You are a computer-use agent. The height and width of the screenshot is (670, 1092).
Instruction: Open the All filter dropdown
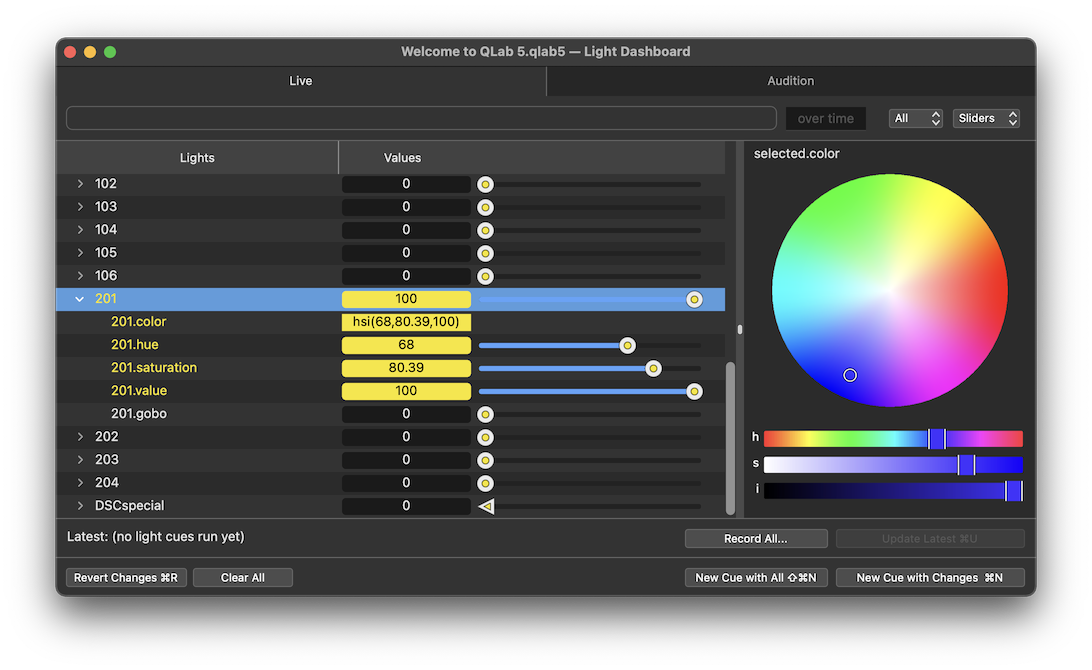pyautogui.click(x=915, y=117)
